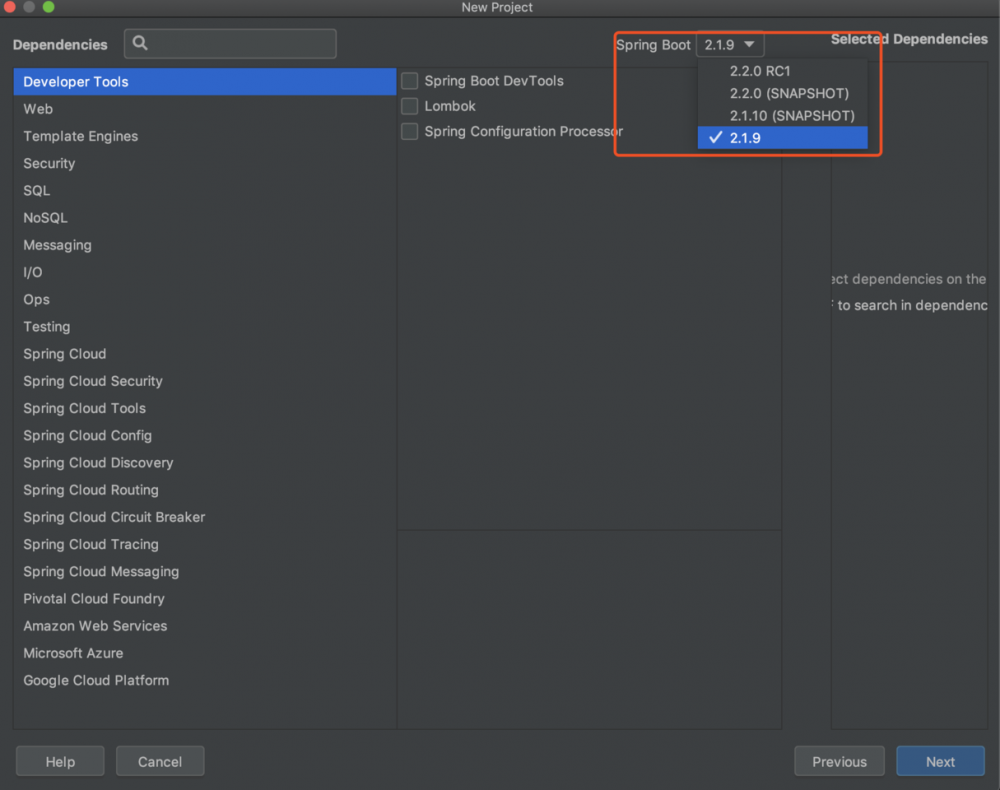This screenshot has width=1000, height=790.
Task: Cancel the New Project dialog
Action: [x=160, y=761]
